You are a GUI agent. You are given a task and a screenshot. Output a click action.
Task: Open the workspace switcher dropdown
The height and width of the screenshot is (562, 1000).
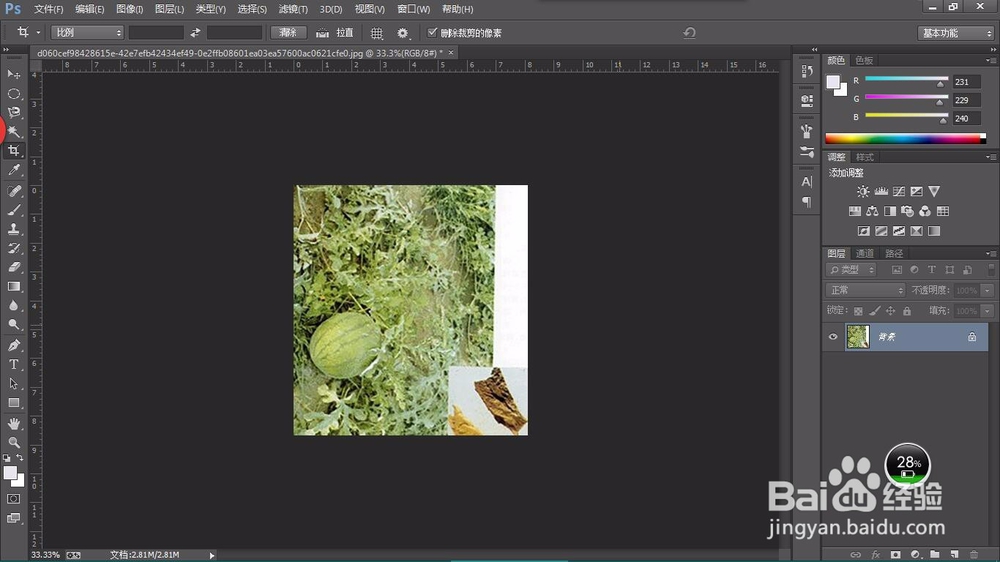click(955, 33)
